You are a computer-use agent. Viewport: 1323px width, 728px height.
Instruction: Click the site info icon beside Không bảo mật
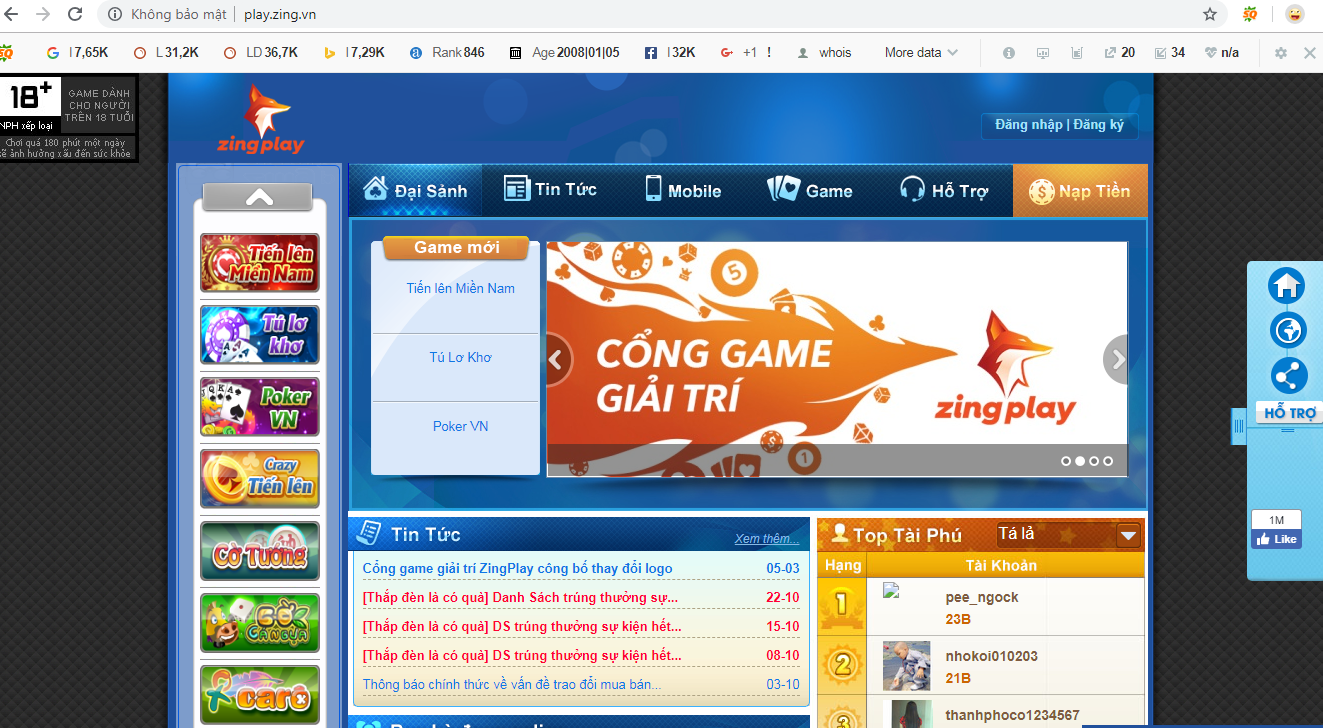pyautogui.click(x=114, y=14)
